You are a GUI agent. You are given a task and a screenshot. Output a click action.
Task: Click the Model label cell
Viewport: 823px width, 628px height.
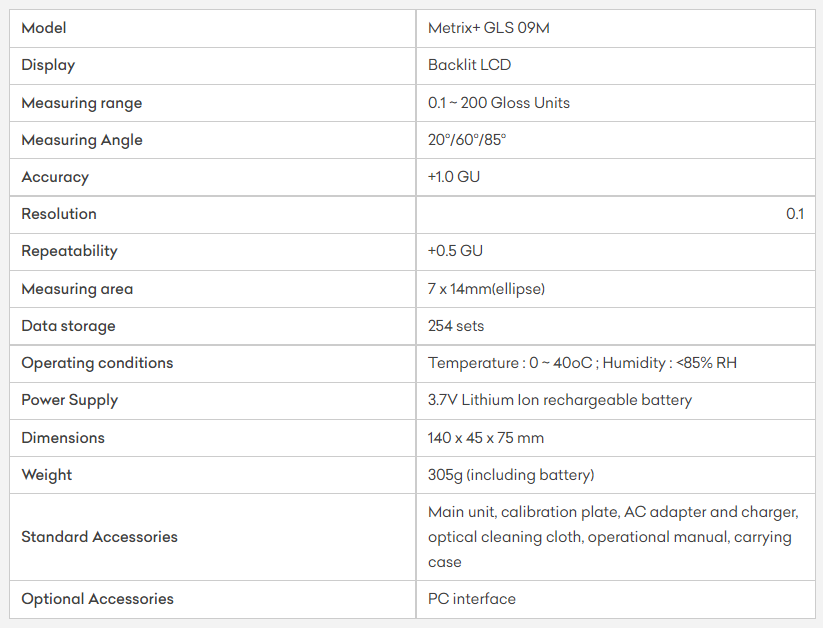pos(44,28)
